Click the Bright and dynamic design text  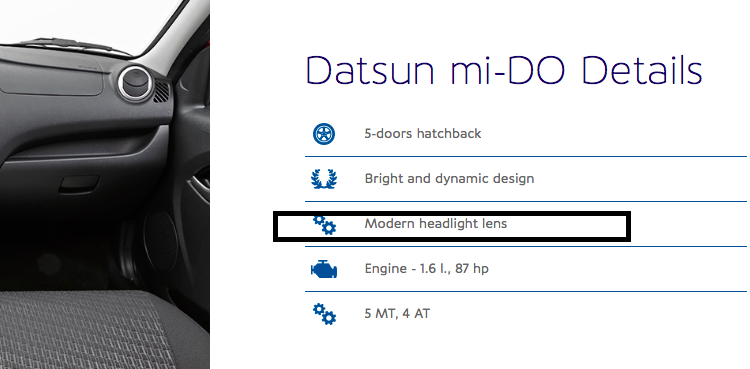pos(449,179)
